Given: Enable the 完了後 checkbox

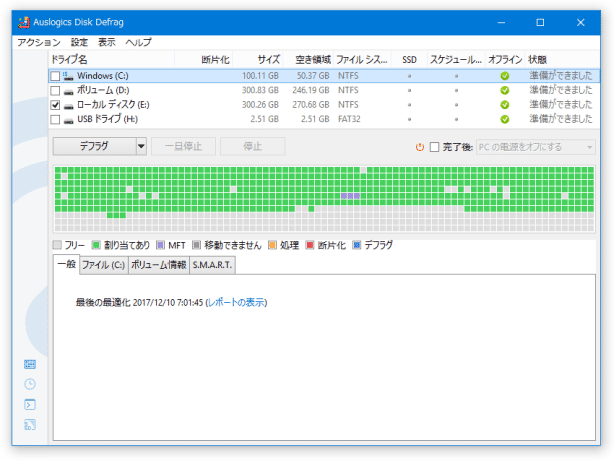Looking at the screenshot, I should pos(434,147).
